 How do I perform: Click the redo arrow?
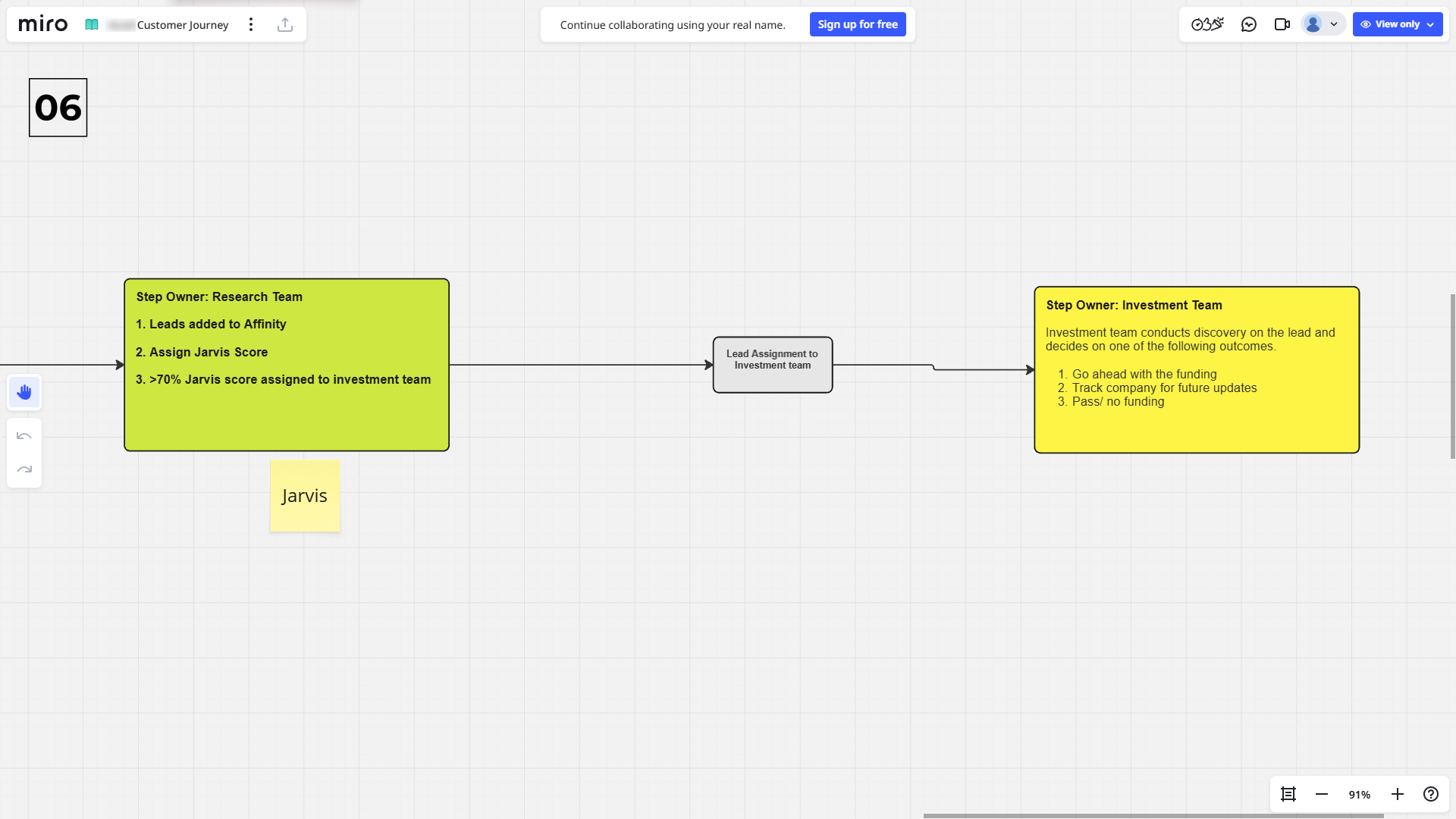[x=24, y=469]
